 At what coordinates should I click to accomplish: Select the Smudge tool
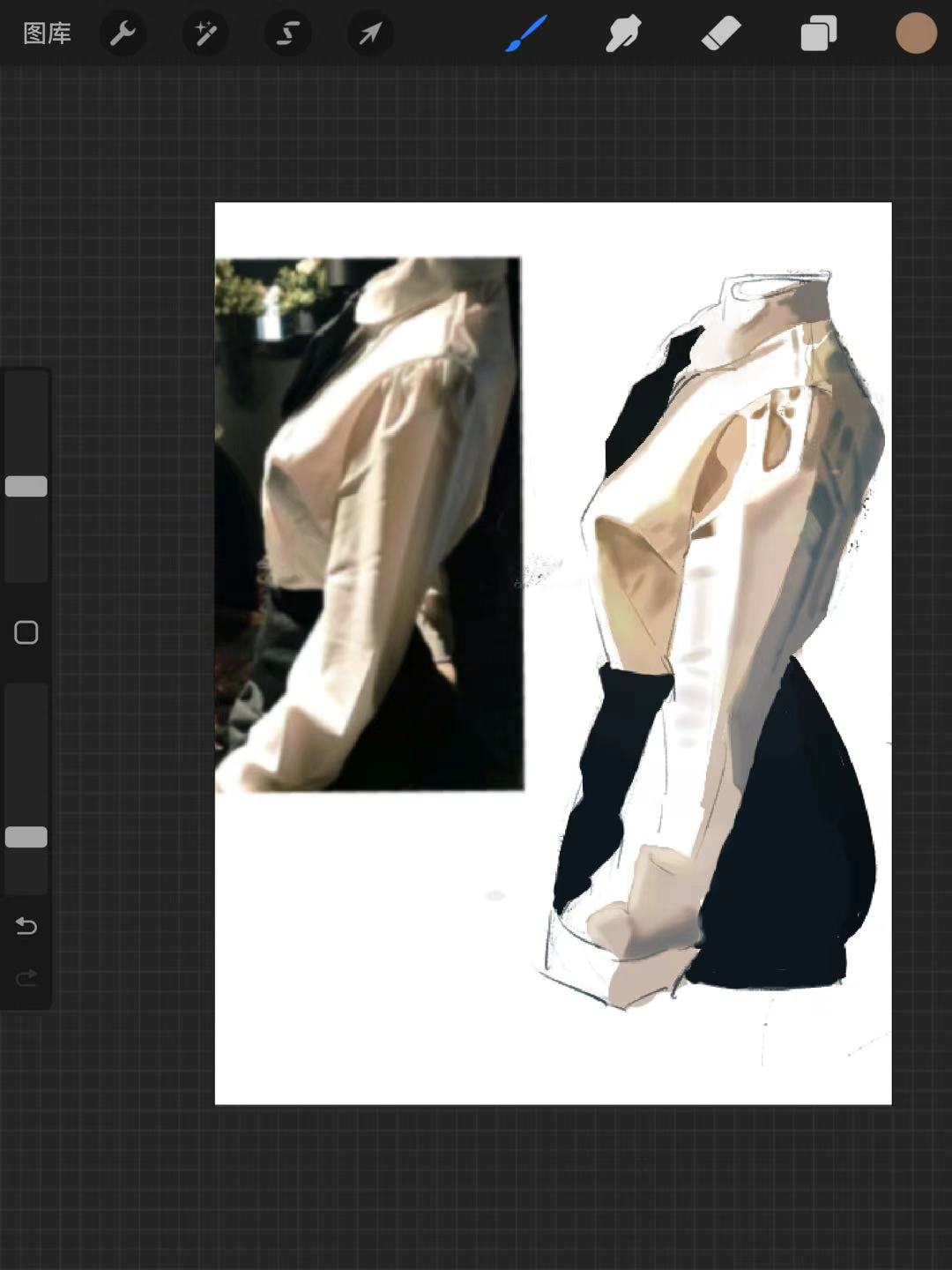(x=623, y=34)
